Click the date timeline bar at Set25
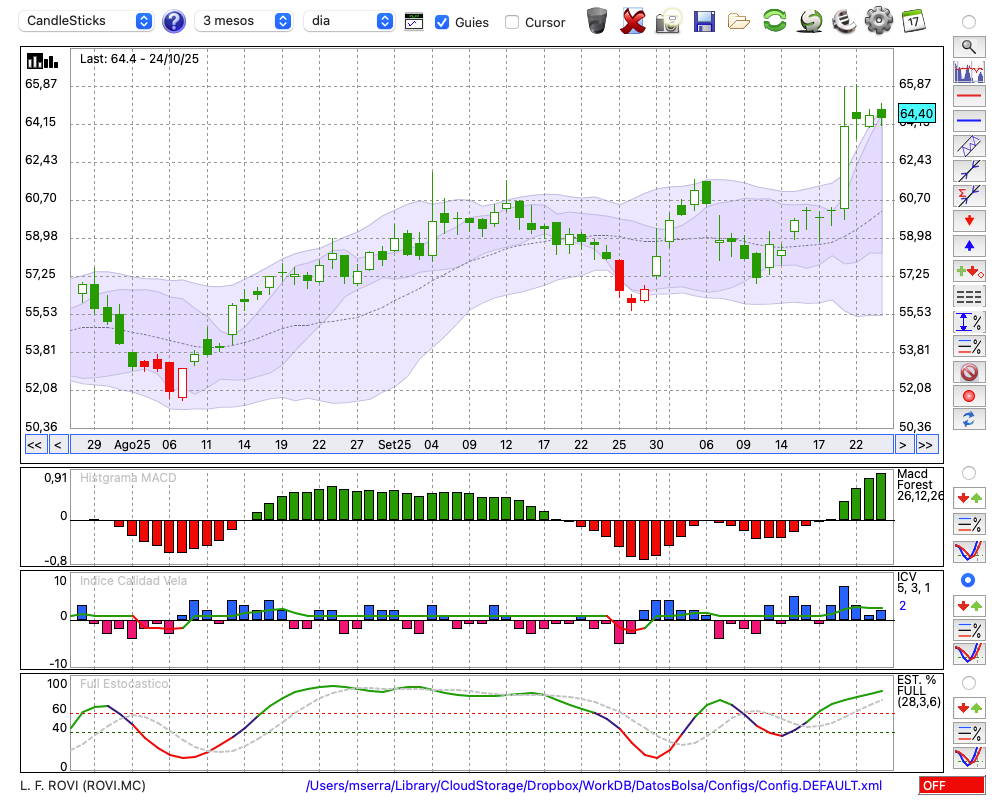1000x800 pixels. pos(395,445)
